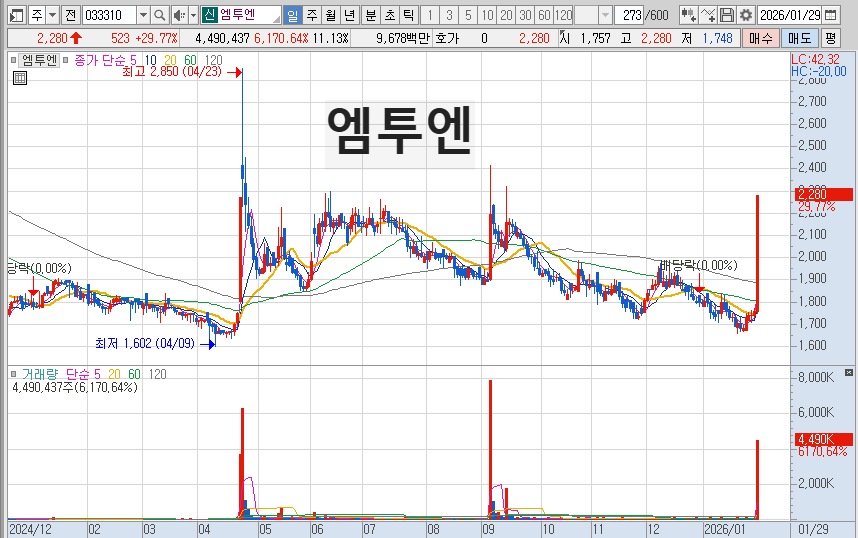Viewport: 858px width, 538px height.
Task: Choose the 20 interval button
Action: [506, 15]
